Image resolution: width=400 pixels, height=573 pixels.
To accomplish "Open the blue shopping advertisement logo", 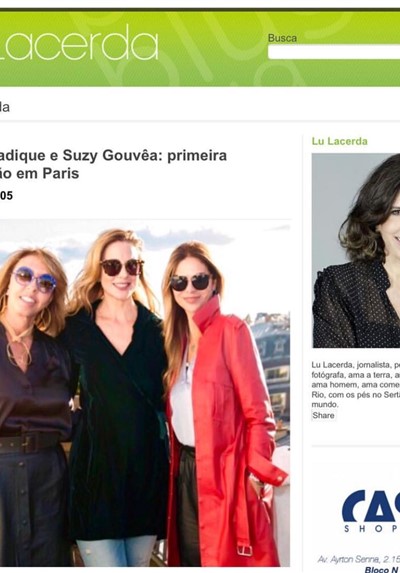I will coord(371,511).
